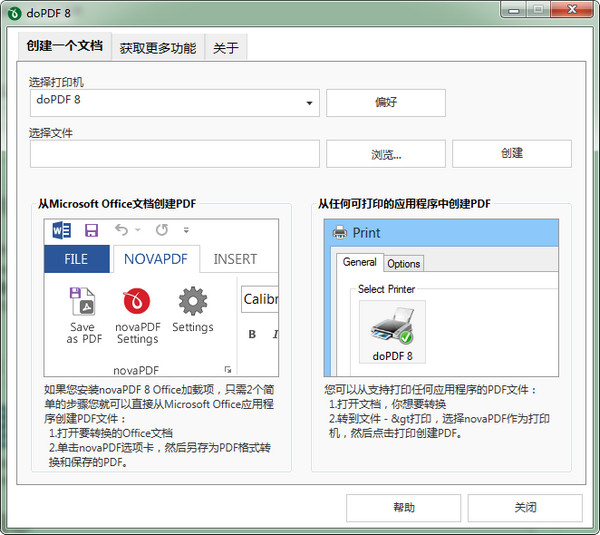Screen dimensions: 600x535
Task: Open the 关于 tab
Action: pyautogui.click(x=226, y=48)
